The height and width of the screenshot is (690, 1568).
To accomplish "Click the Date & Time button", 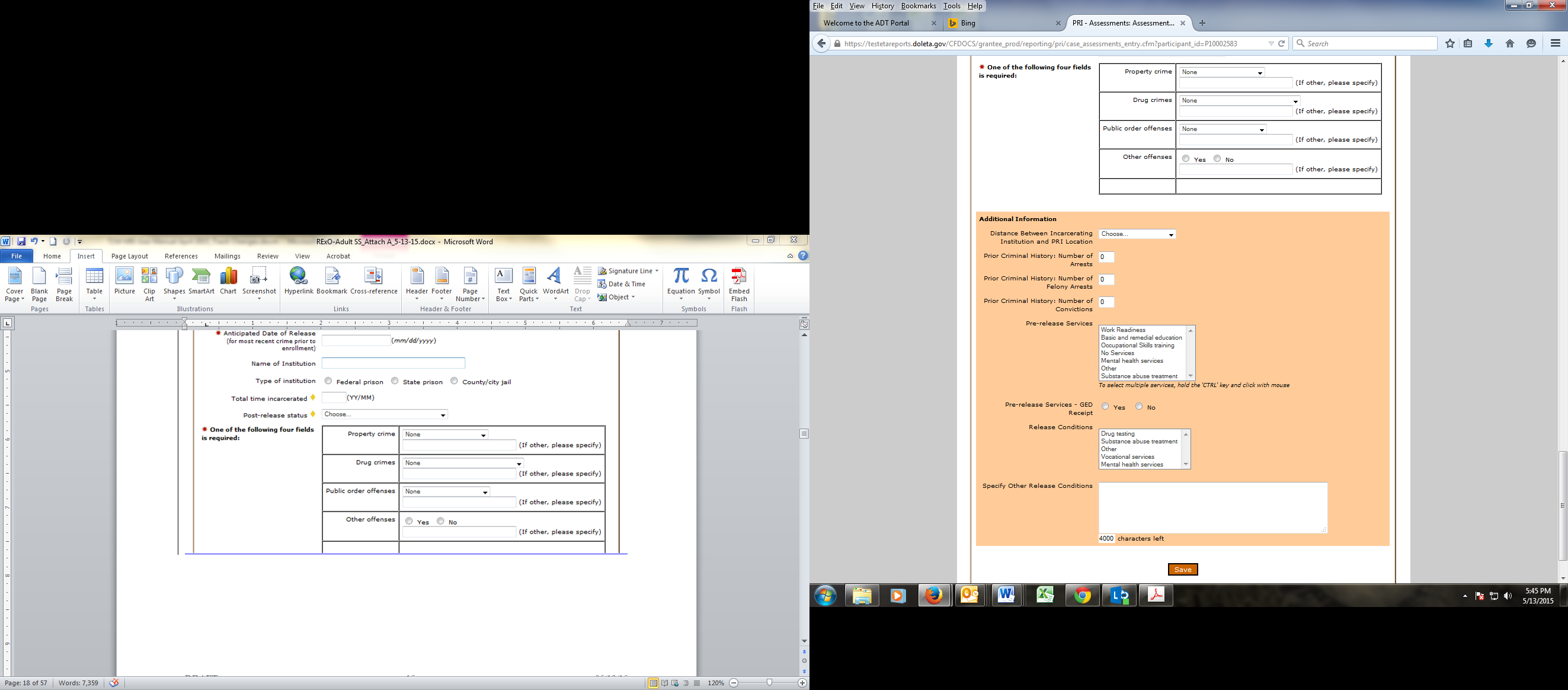I will click(x=622, y=284).
